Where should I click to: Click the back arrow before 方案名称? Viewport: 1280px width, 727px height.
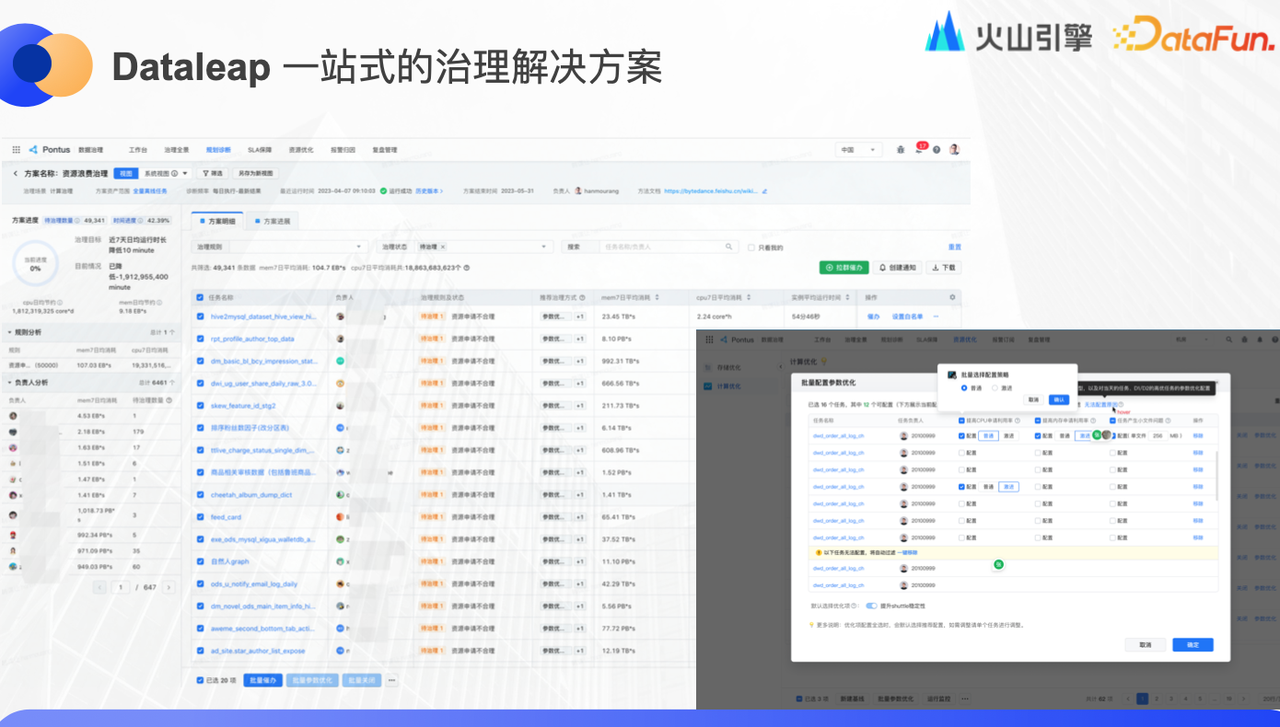pyautogui.click(x=15, y=174)
